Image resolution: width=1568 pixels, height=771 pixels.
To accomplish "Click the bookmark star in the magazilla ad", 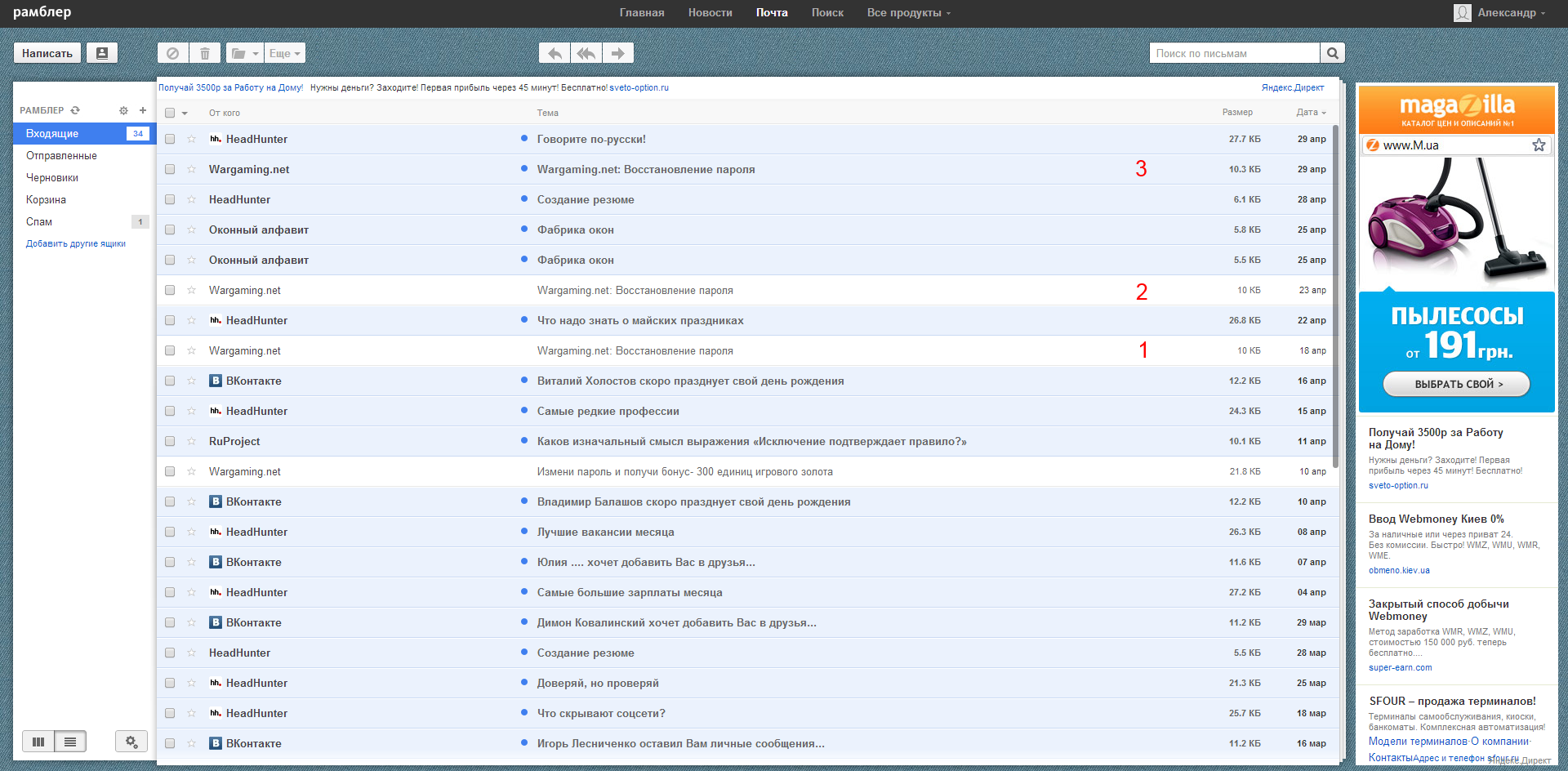I will [x=1539, y=145].
